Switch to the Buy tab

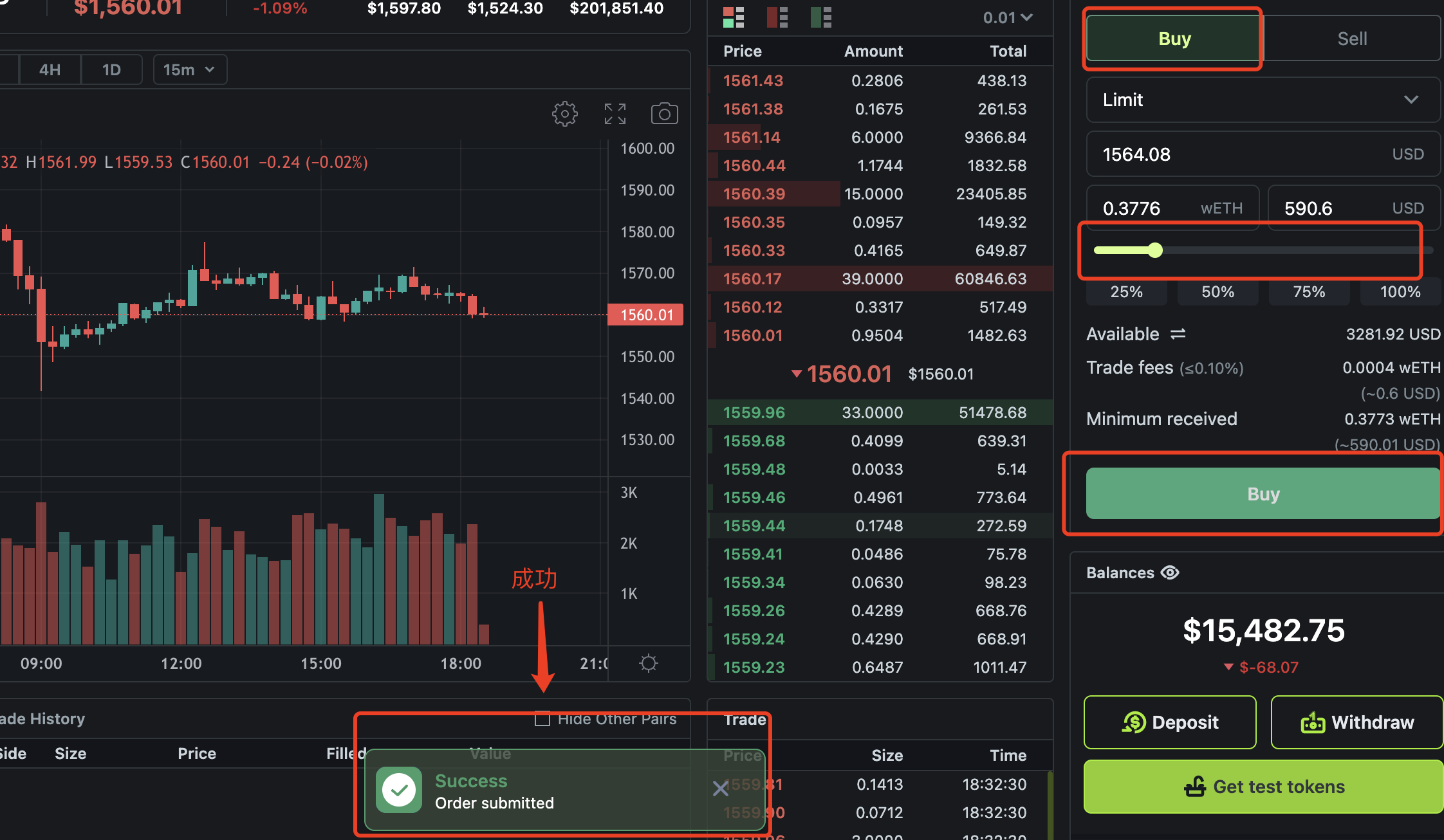click(1174, 39)
